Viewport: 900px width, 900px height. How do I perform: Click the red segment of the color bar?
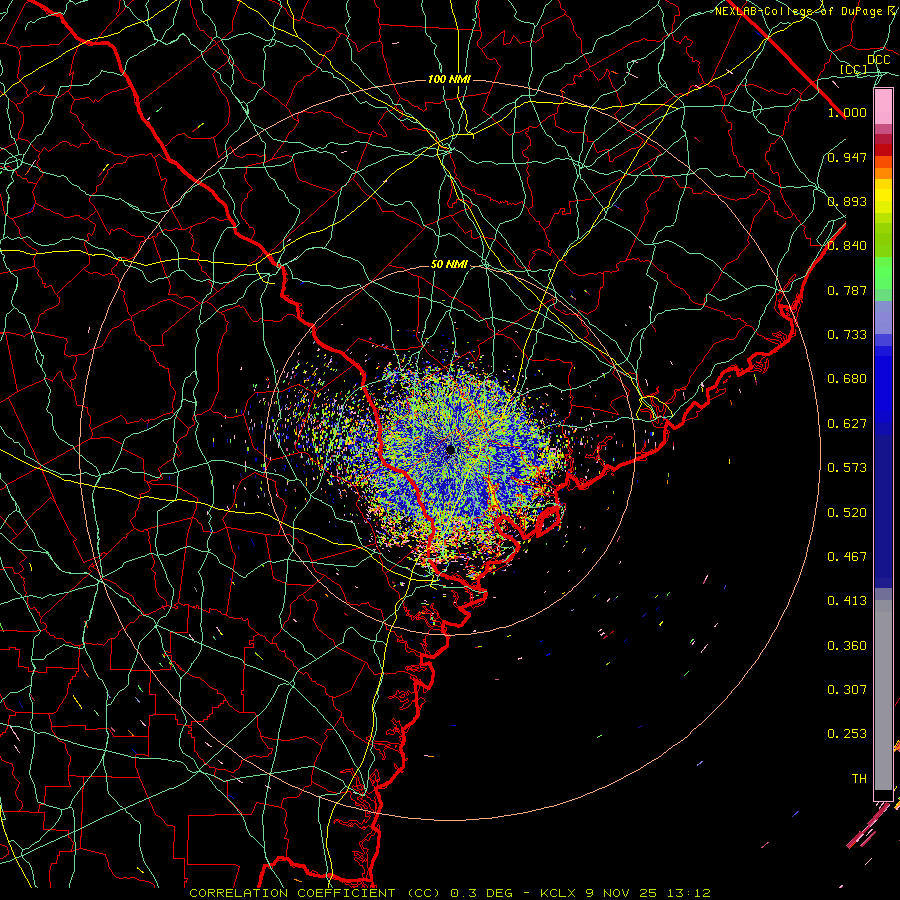883,150
